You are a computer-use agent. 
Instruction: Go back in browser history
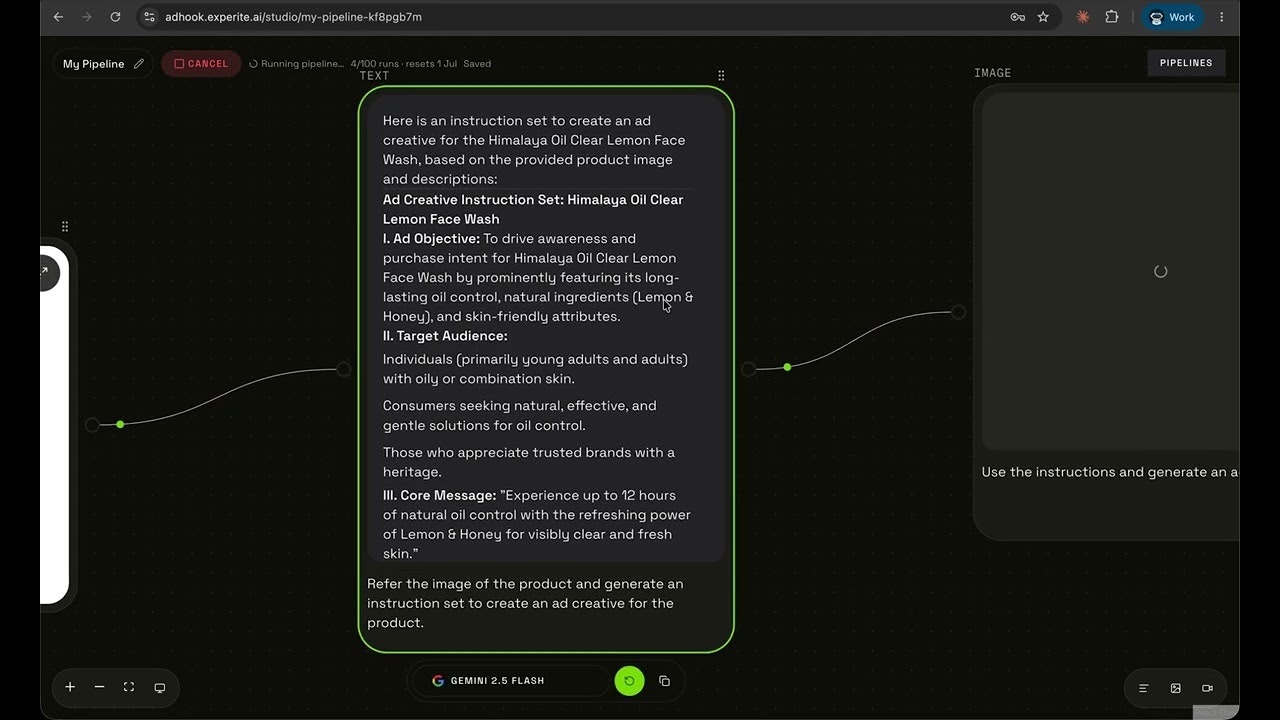[58, 17]
